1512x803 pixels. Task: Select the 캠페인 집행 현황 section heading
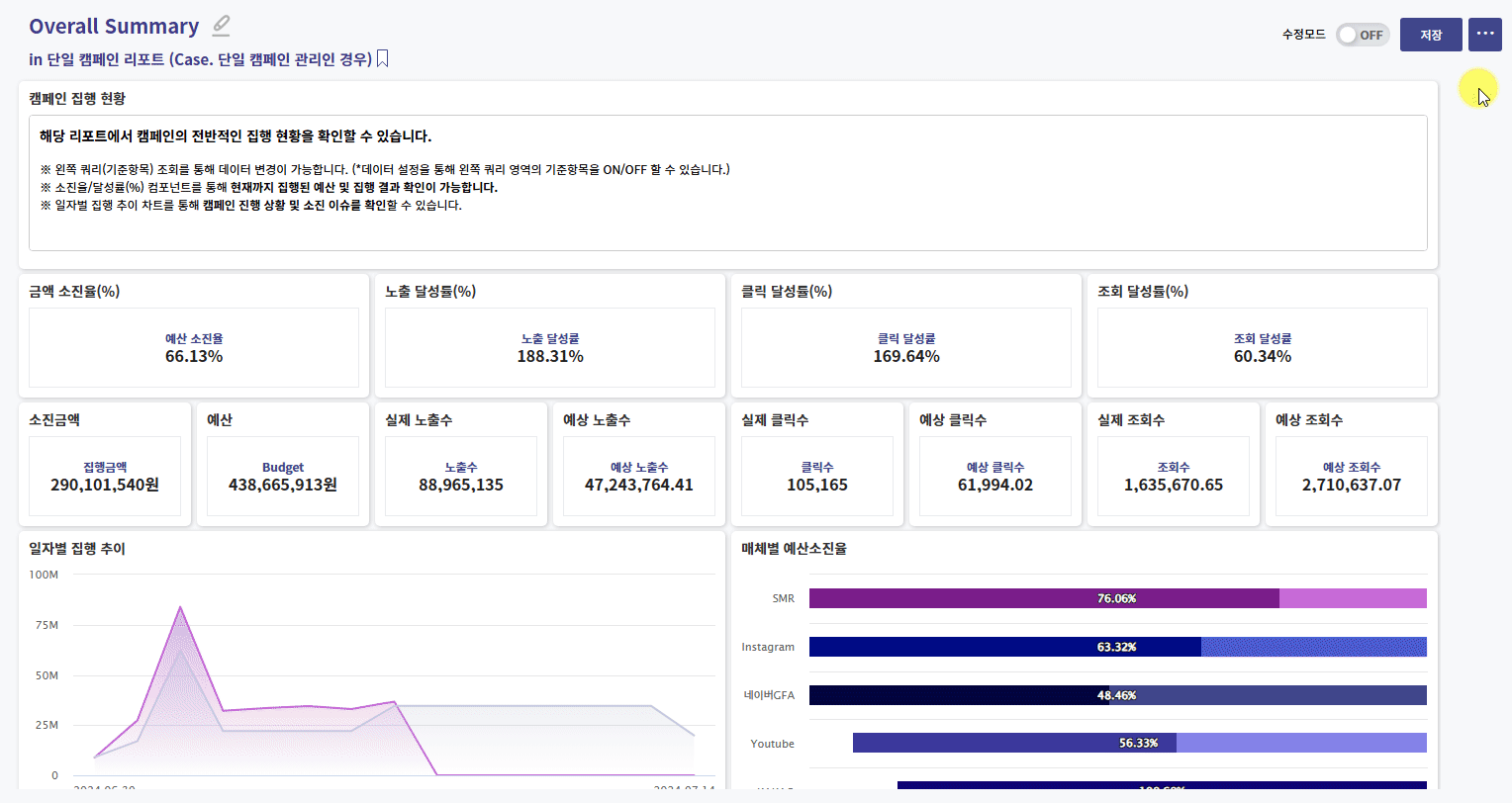point(77,99)
